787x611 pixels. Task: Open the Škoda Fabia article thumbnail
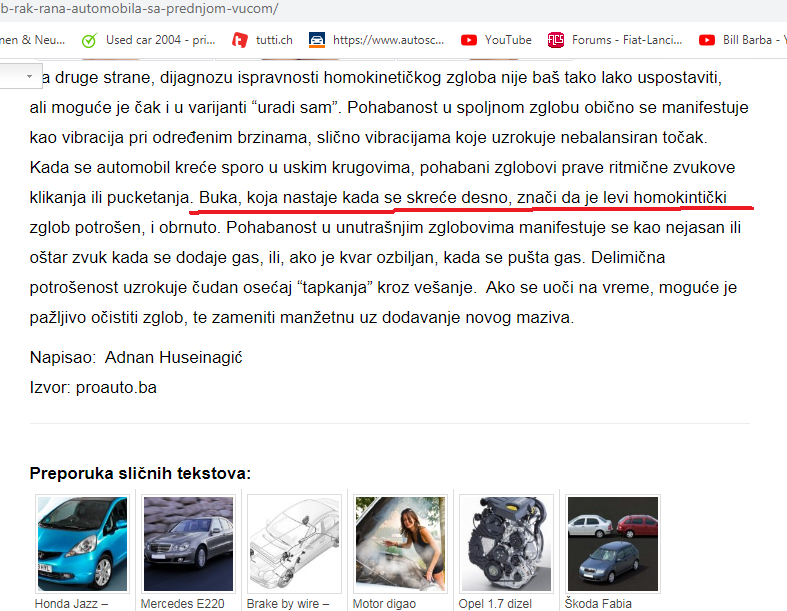(x=613, y=544)
